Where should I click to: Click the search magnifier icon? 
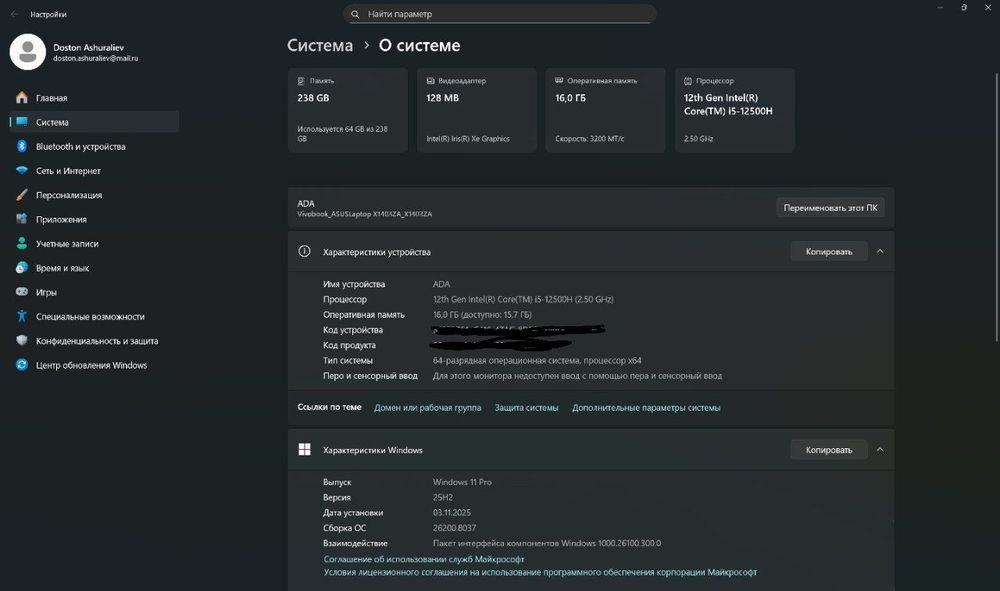point(355,14)
